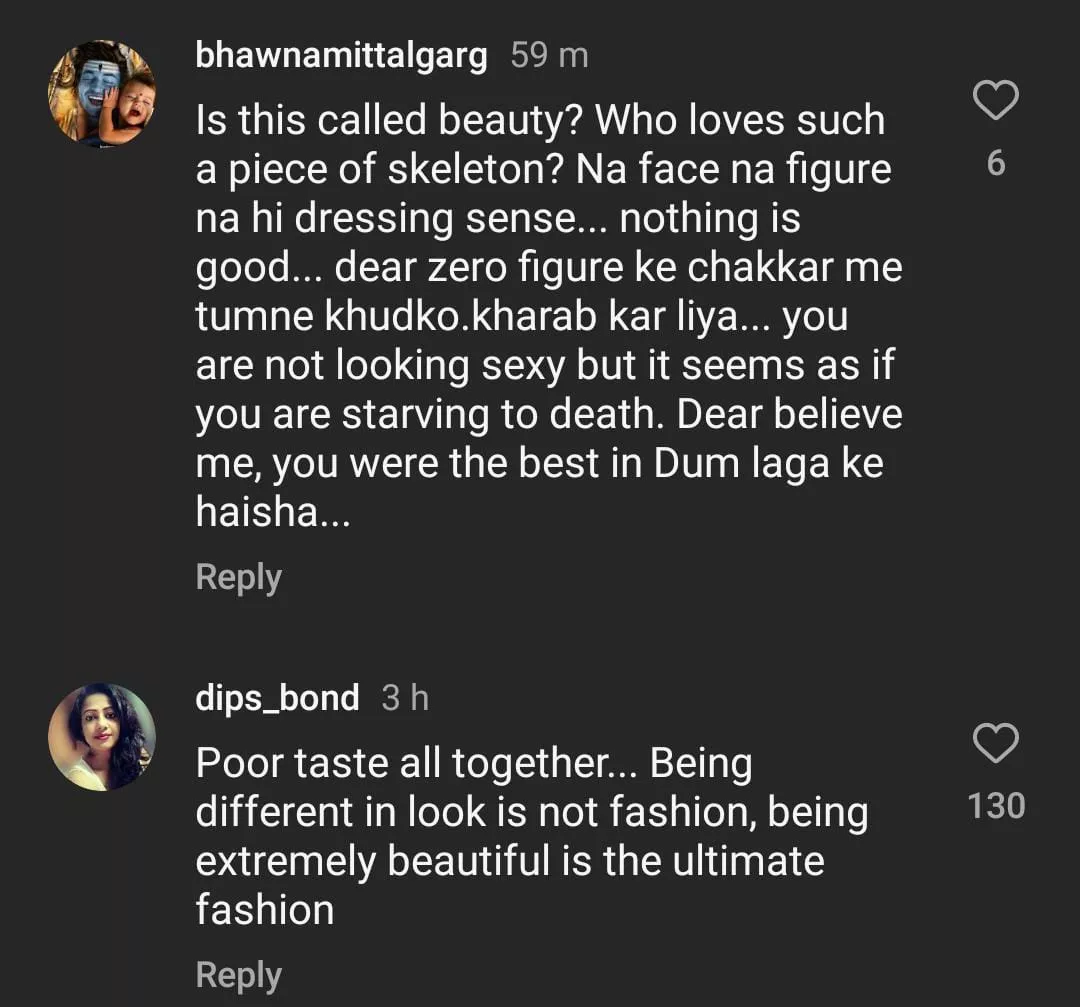
Task: Click the 59 m timestamp
Action: pyautogui.click(x=549, y=56)
